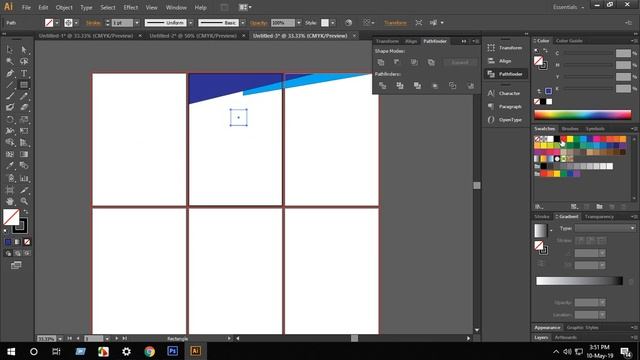Switch to the Untitled-1 document tab
This screenshot has height=360, width=640.
tap(86, 36)
